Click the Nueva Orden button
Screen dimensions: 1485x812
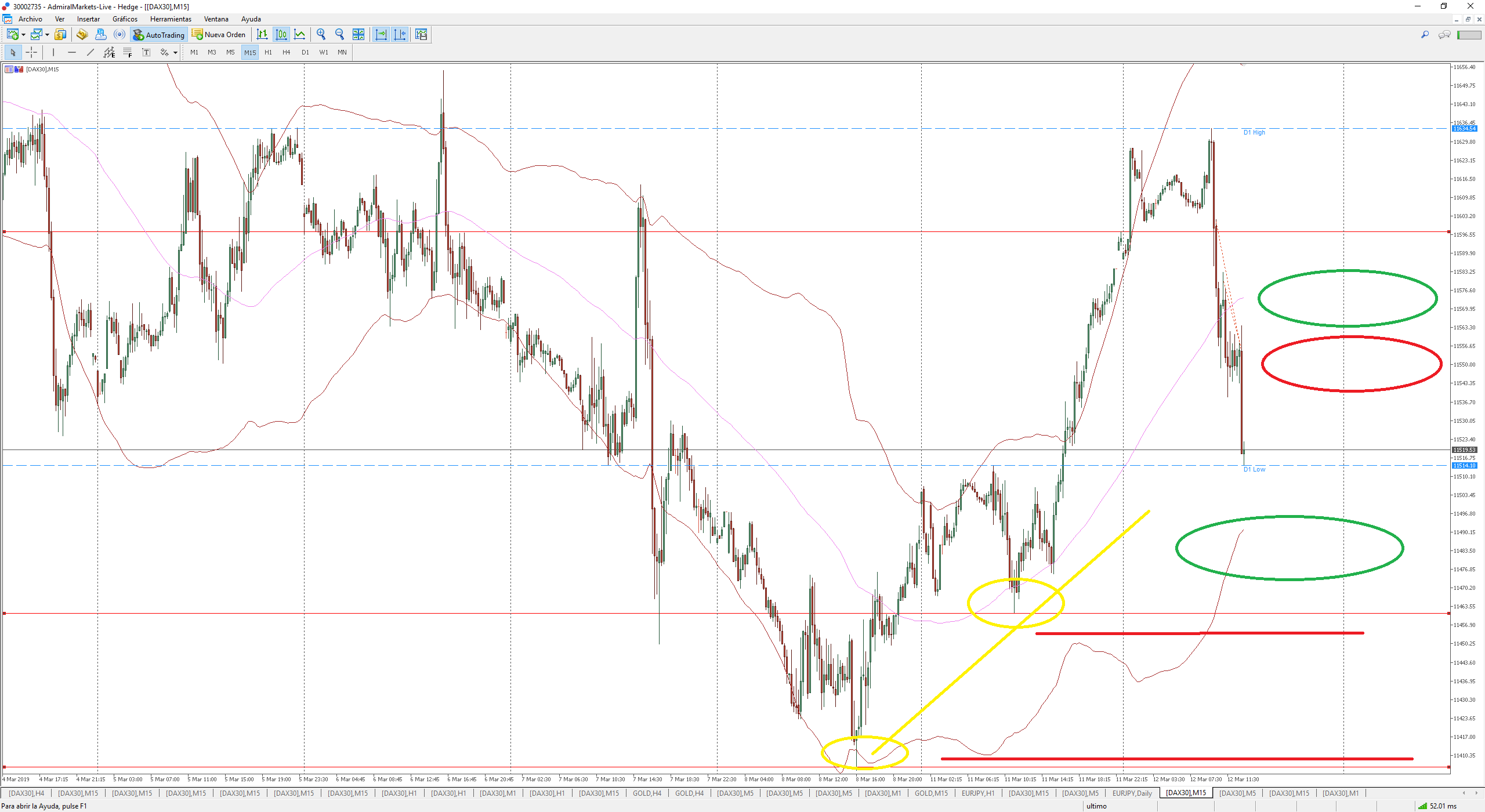pos(219,35)
